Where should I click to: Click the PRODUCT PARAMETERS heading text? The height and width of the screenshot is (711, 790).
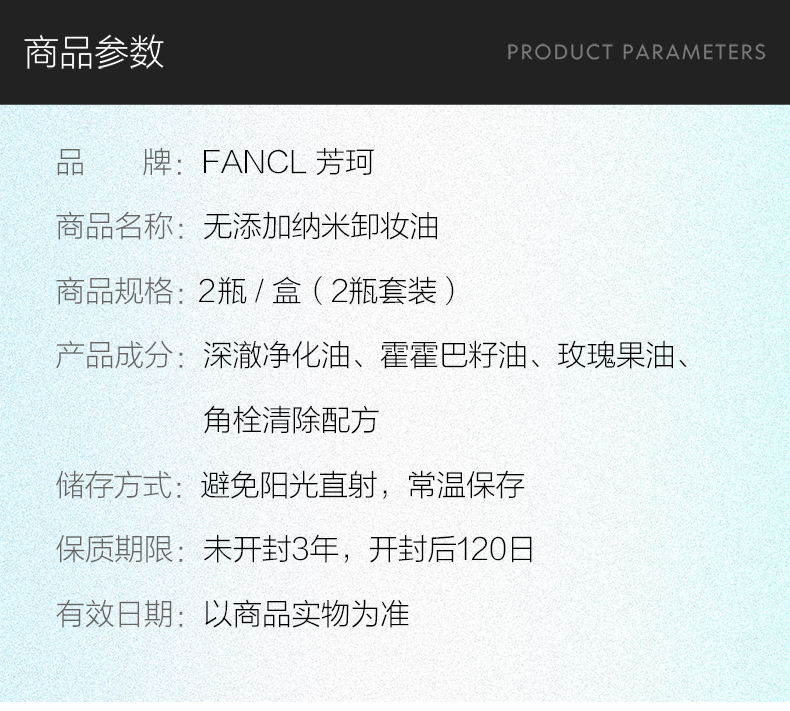click(636, 52)
